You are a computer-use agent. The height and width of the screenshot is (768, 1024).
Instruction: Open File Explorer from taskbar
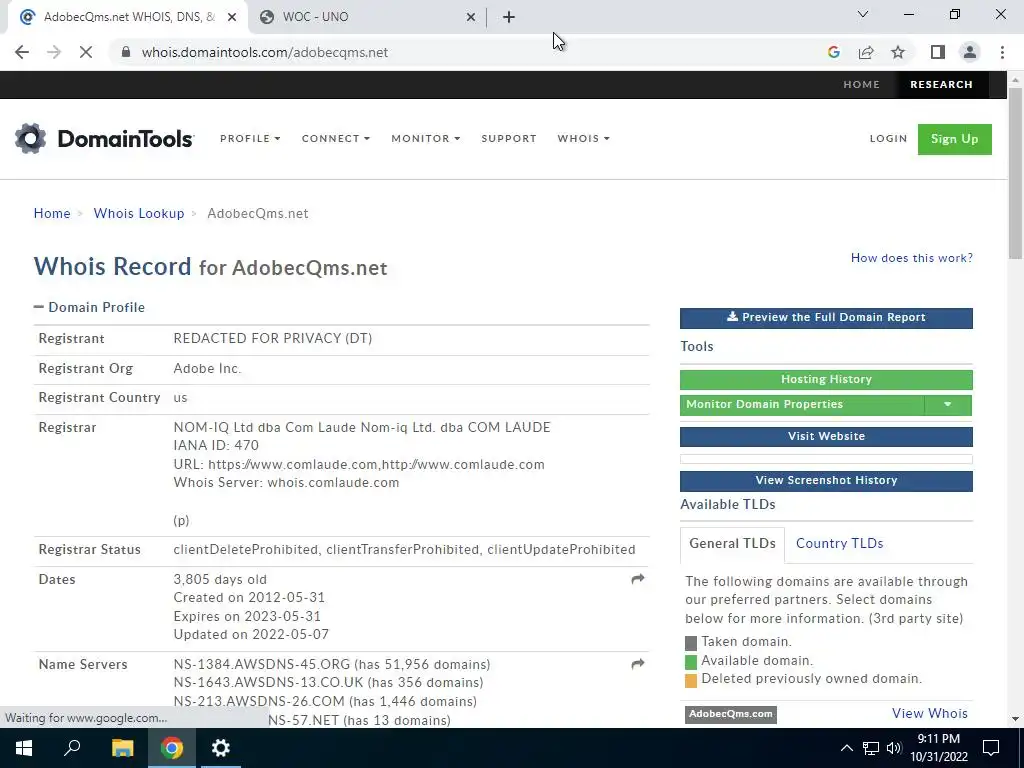(122, 748)
